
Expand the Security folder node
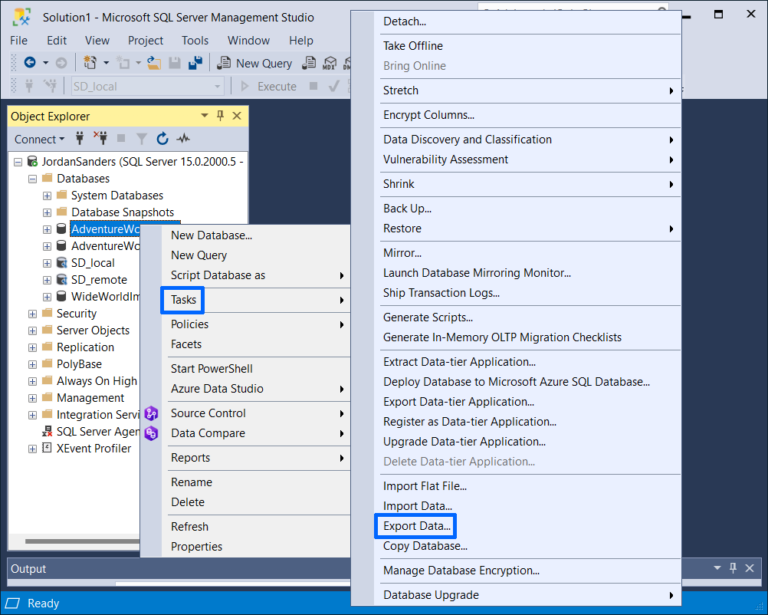[x=32, y=314]
